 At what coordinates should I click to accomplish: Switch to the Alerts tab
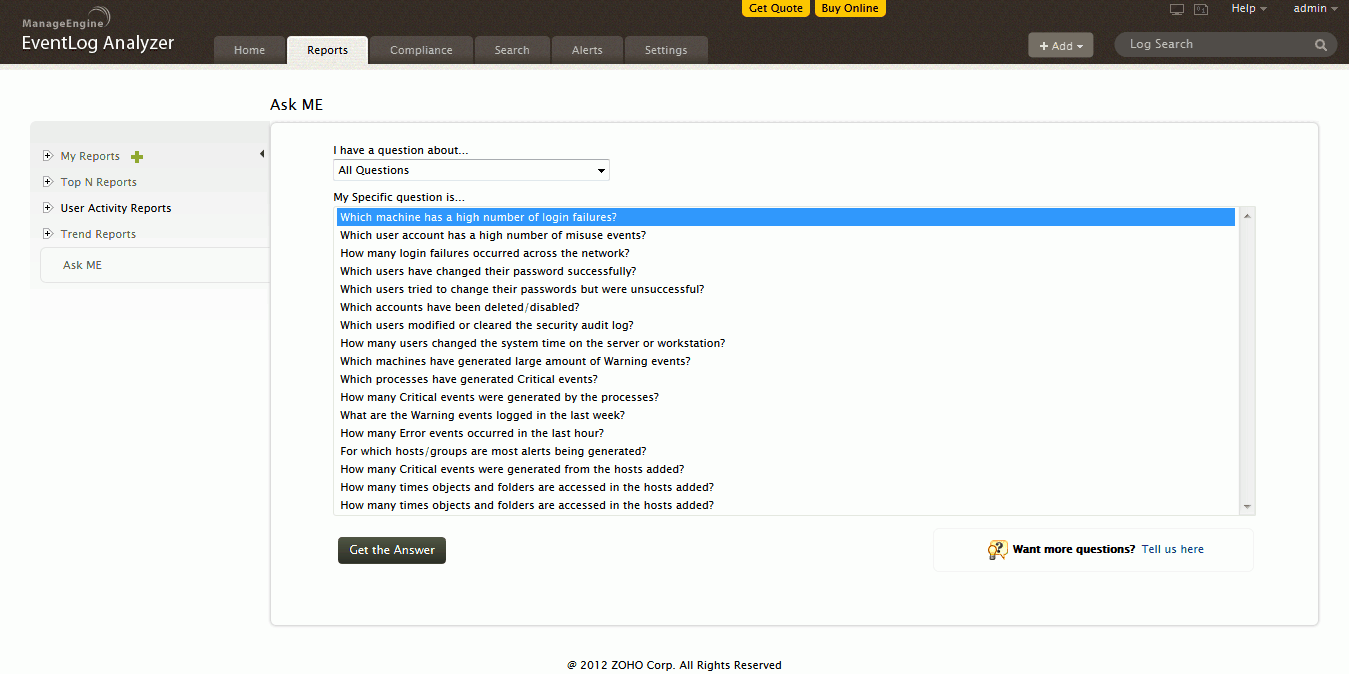587,50
